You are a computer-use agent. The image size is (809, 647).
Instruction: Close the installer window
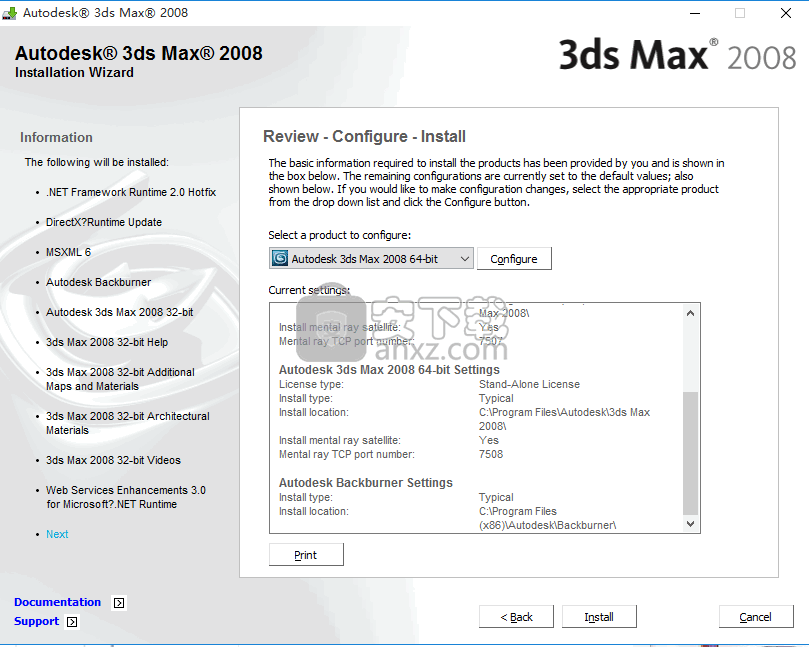(785, 13)
